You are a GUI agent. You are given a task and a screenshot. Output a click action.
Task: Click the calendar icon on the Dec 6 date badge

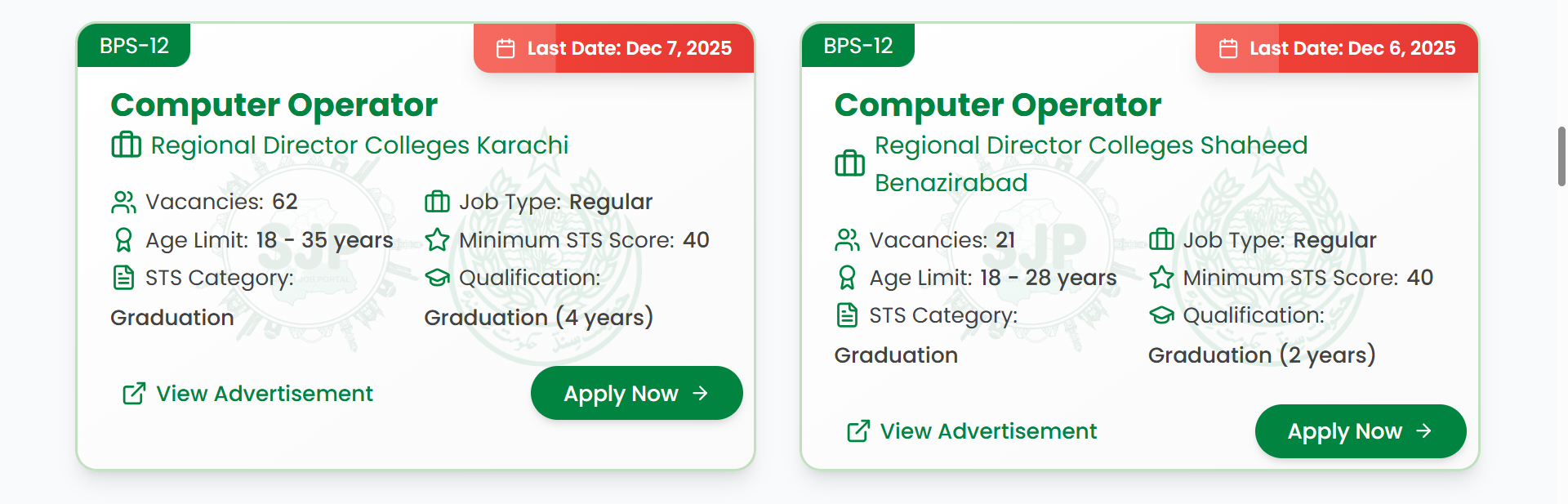click(1229, 48)
